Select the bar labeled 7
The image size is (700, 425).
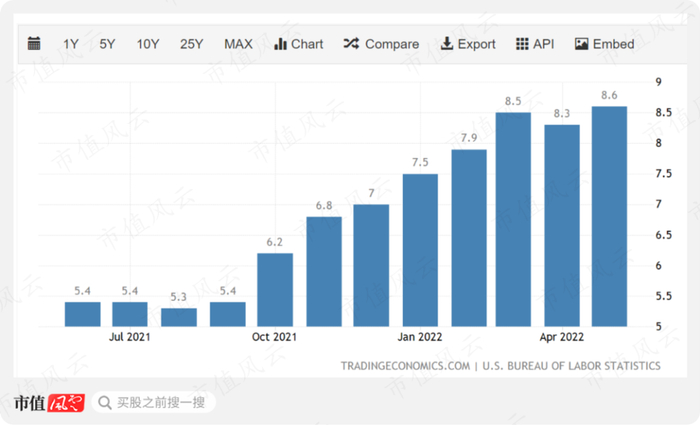pos(371,266)
